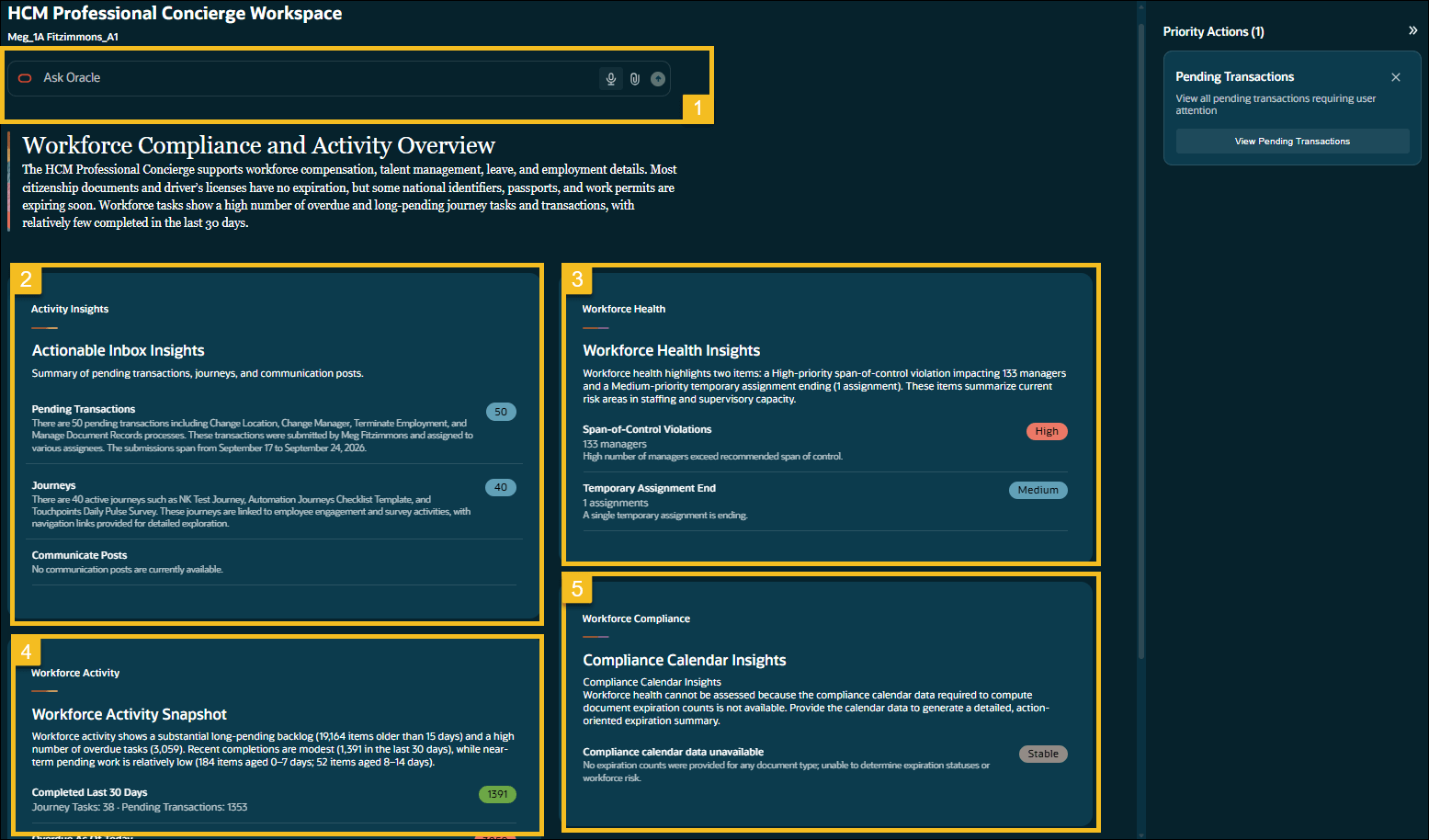Click Pending Transactions heading under Actionable Inbox Insights
This screenshot has width=1429, height=840.
(x=84, y=409)
